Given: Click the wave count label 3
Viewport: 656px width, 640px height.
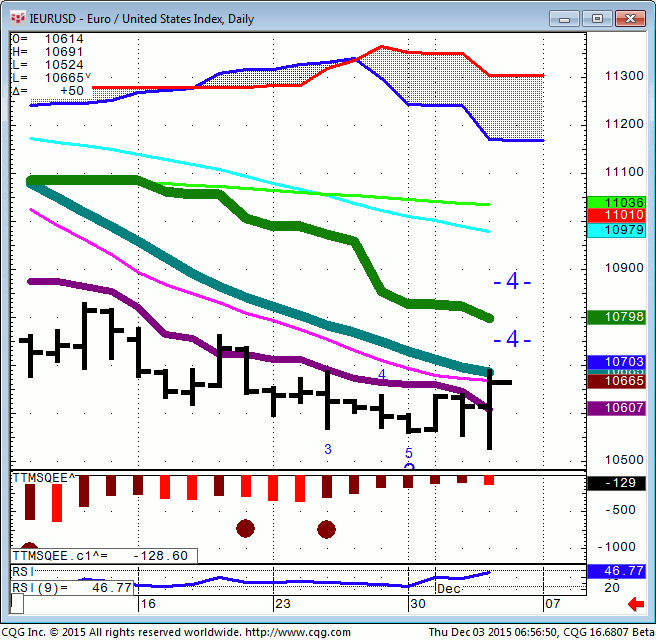Looking at the screenshot, I should pos(328,449).
